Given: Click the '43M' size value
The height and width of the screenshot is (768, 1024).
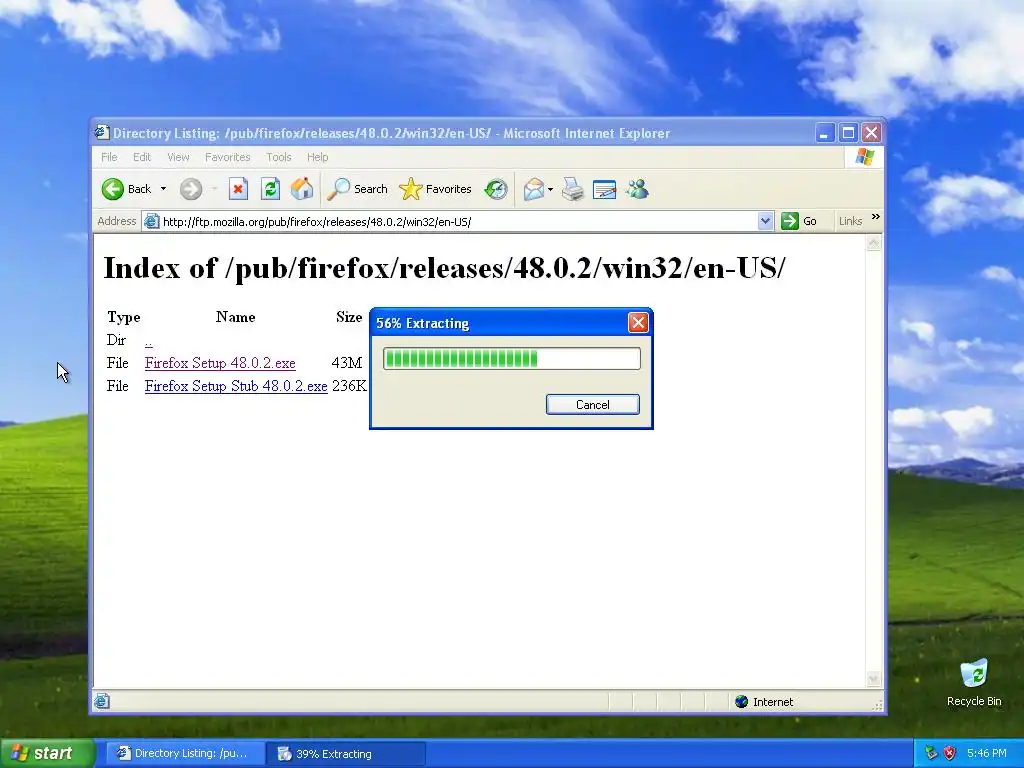Looking at the screenshot, I should click(346, 363).
